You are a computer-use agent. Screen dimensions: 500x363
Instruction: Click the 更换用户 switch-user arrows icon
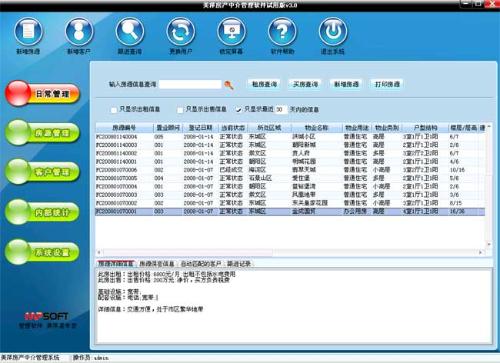[181, 32]
